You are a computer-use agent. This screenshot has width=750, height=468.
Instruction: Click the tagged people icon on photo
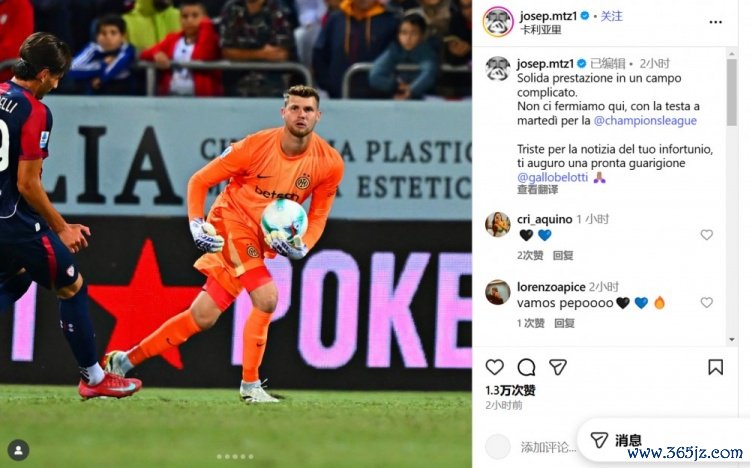[18, 450]
